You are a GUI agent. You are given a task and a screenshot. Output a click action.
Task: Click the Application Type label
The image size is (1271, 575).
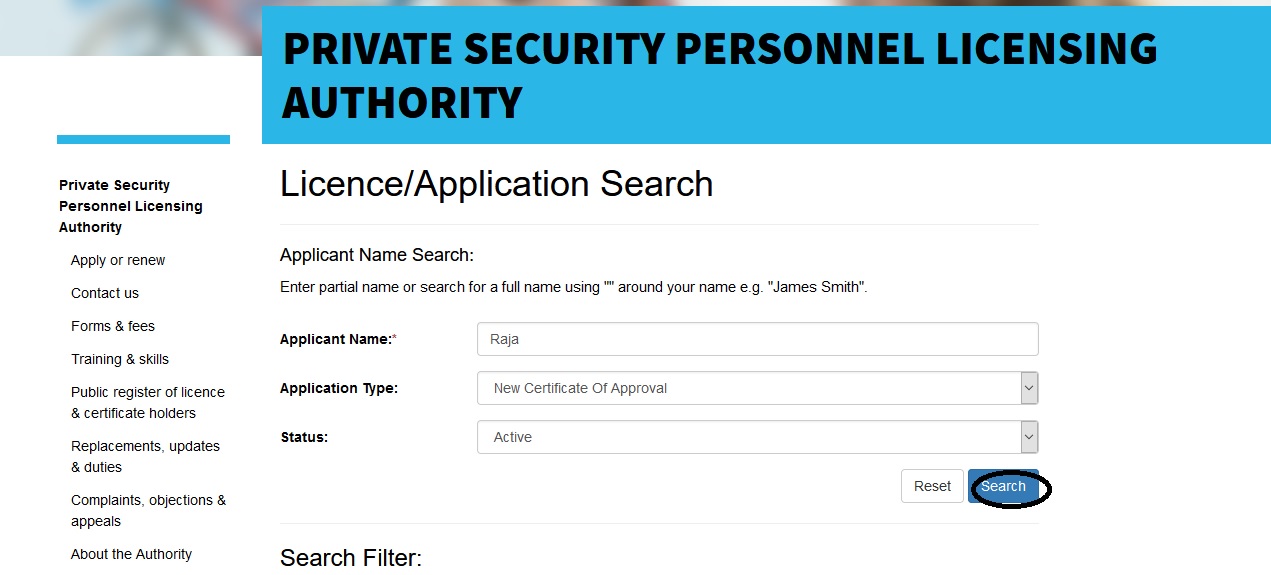coord(339,388)
